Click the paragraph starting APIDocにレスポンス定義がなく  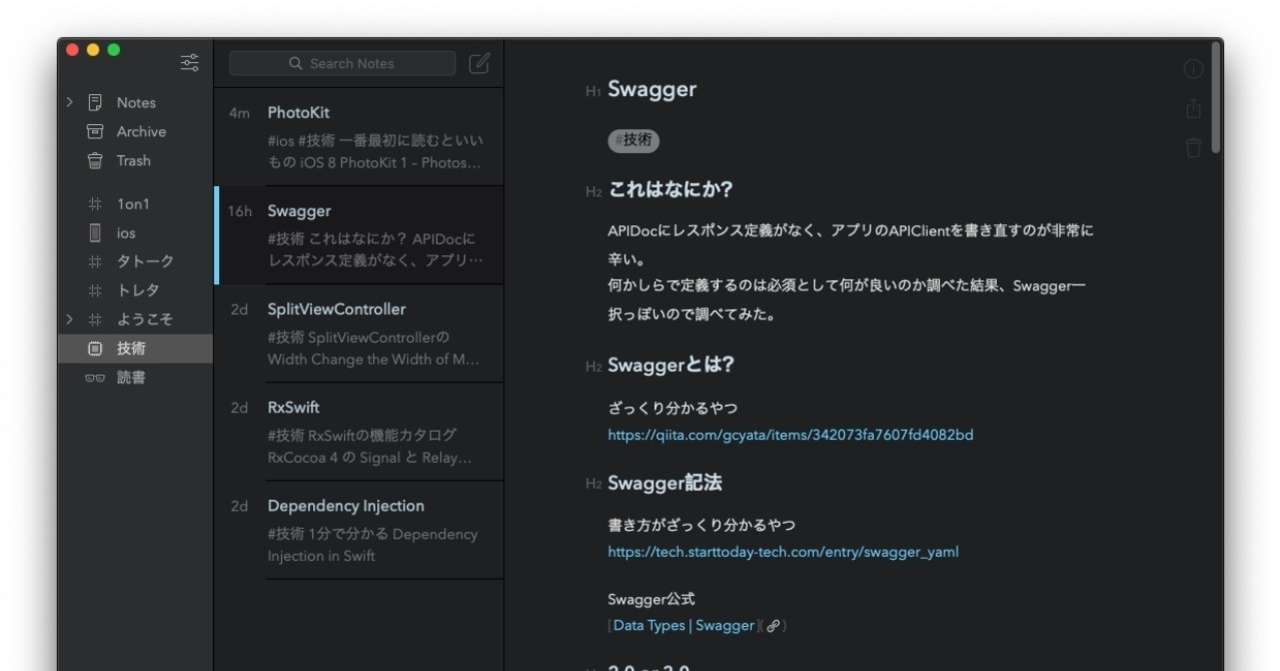[x=850, y=272]
